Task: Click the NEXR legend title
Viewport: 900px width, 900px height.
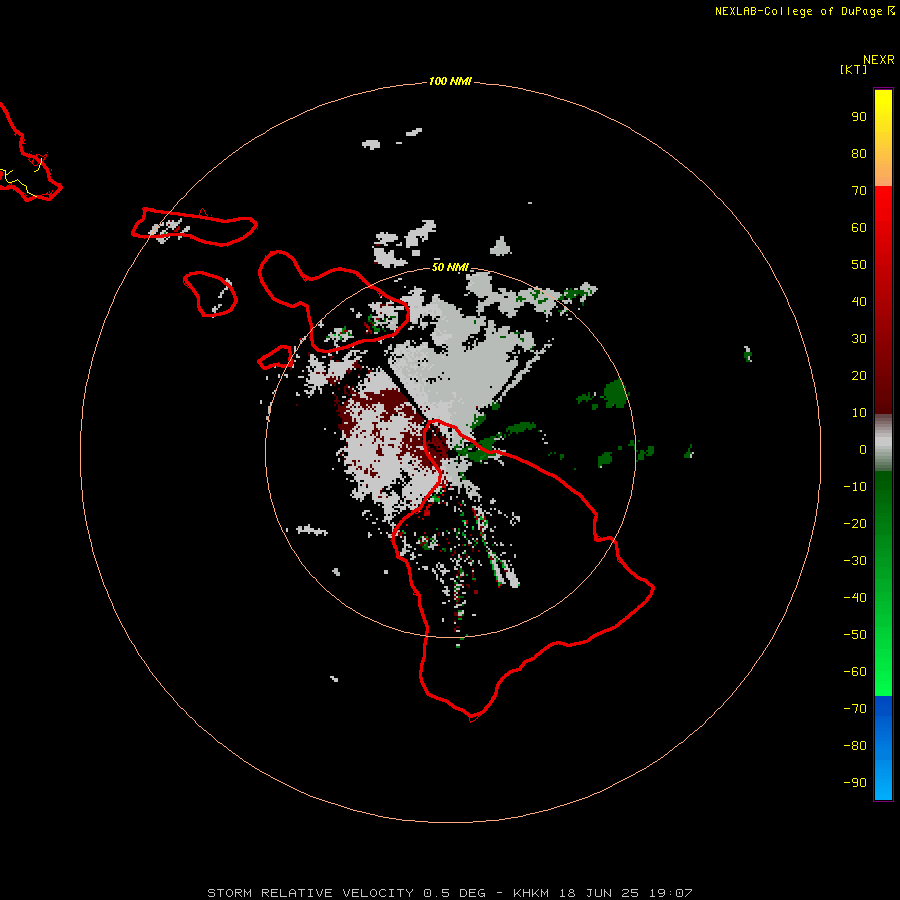Action: coord(878,60)
